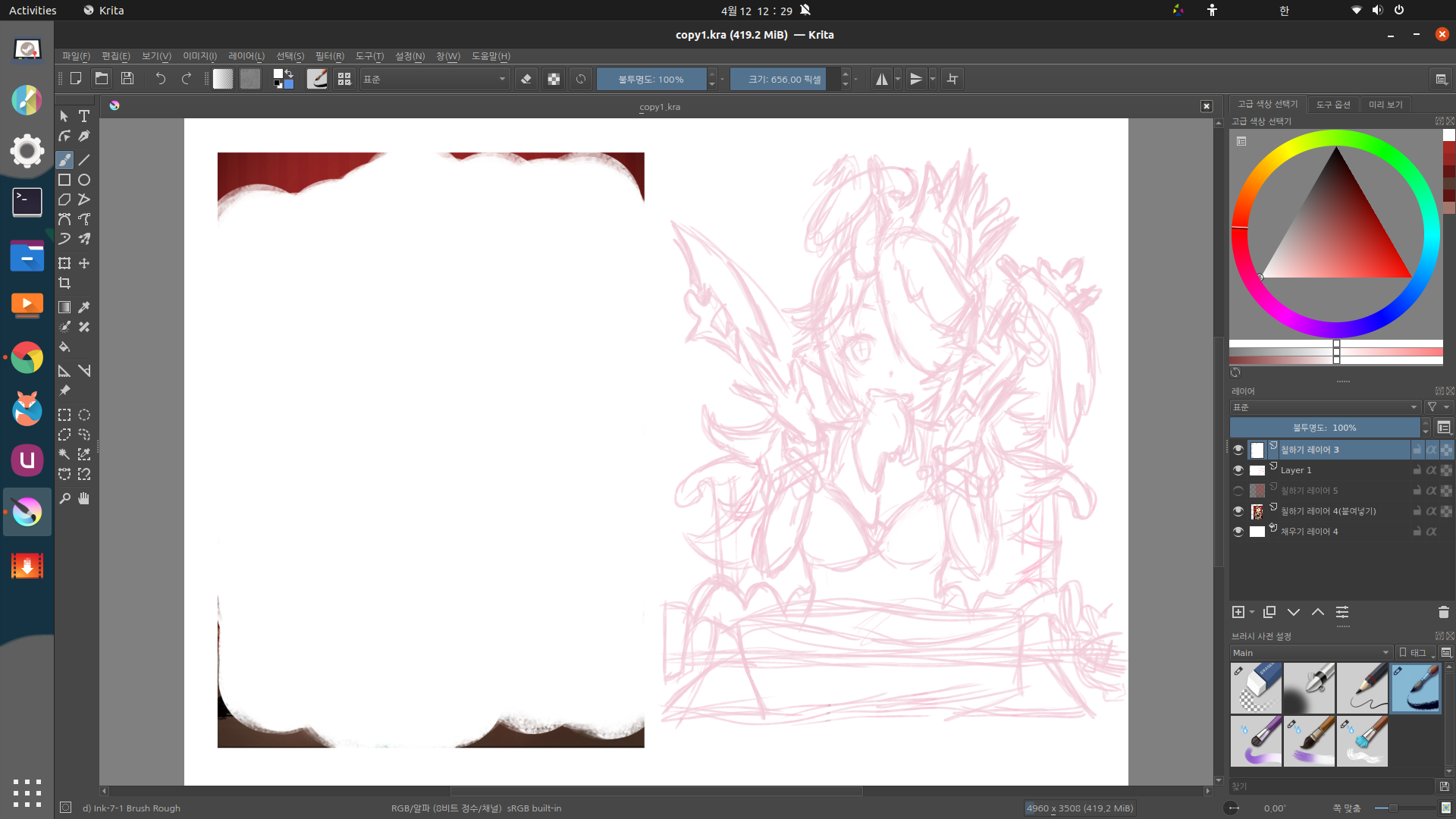Viewport: 1456px width, 819px height.
Task: Expand the horizontal mirror options arrow
Action: click(898, 79)
